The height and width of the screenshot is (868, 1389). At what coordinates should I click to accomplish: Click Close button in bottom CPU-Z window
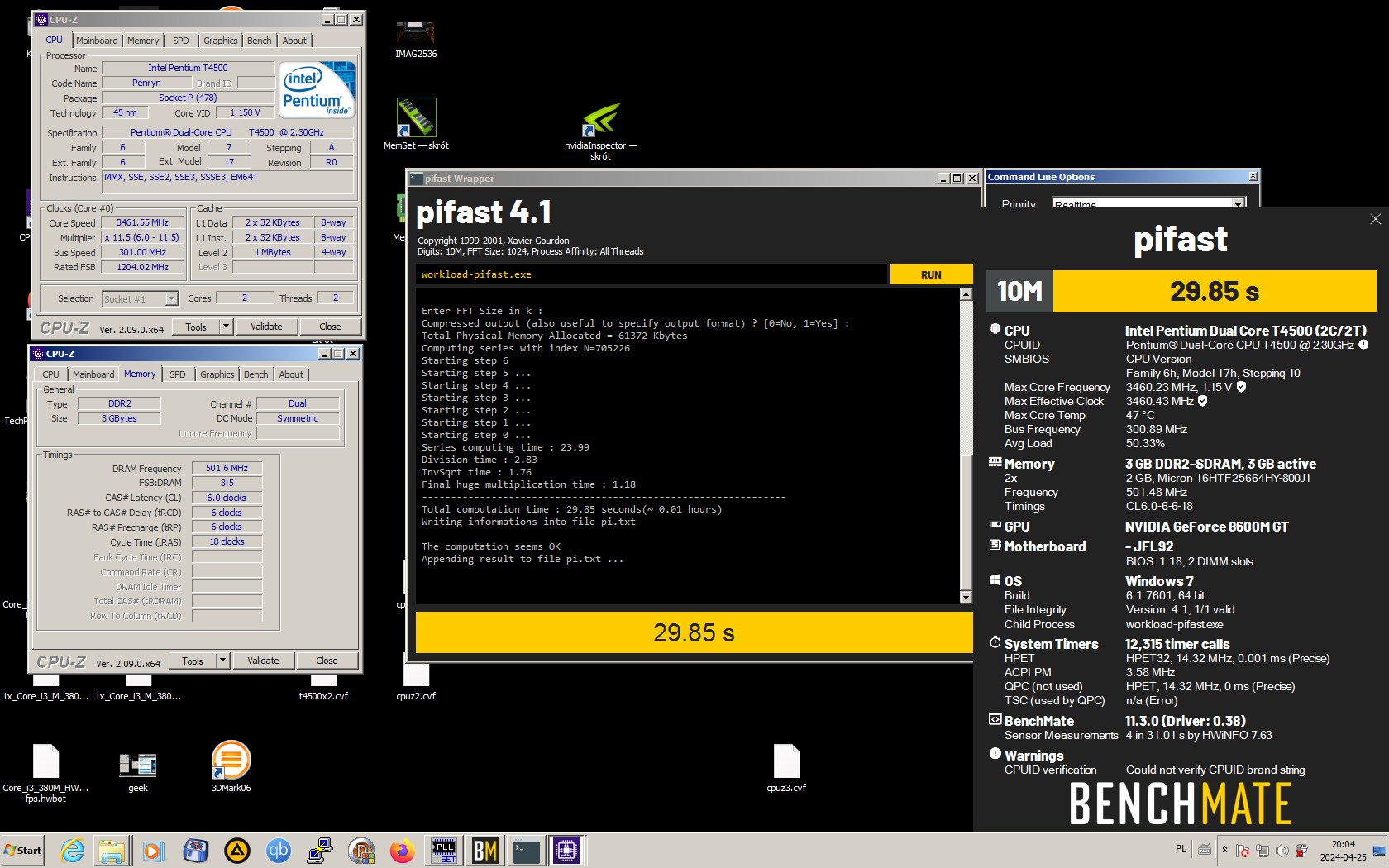click(x=327, y=661)
